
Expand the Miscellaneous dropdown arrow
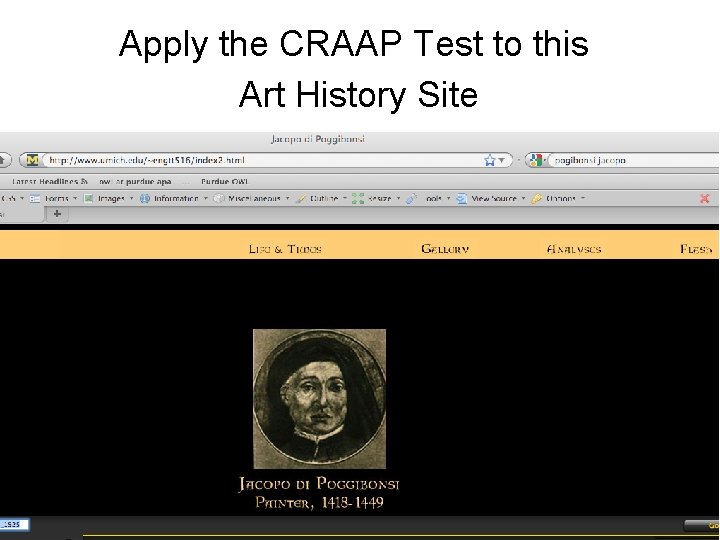coord(287,198)
